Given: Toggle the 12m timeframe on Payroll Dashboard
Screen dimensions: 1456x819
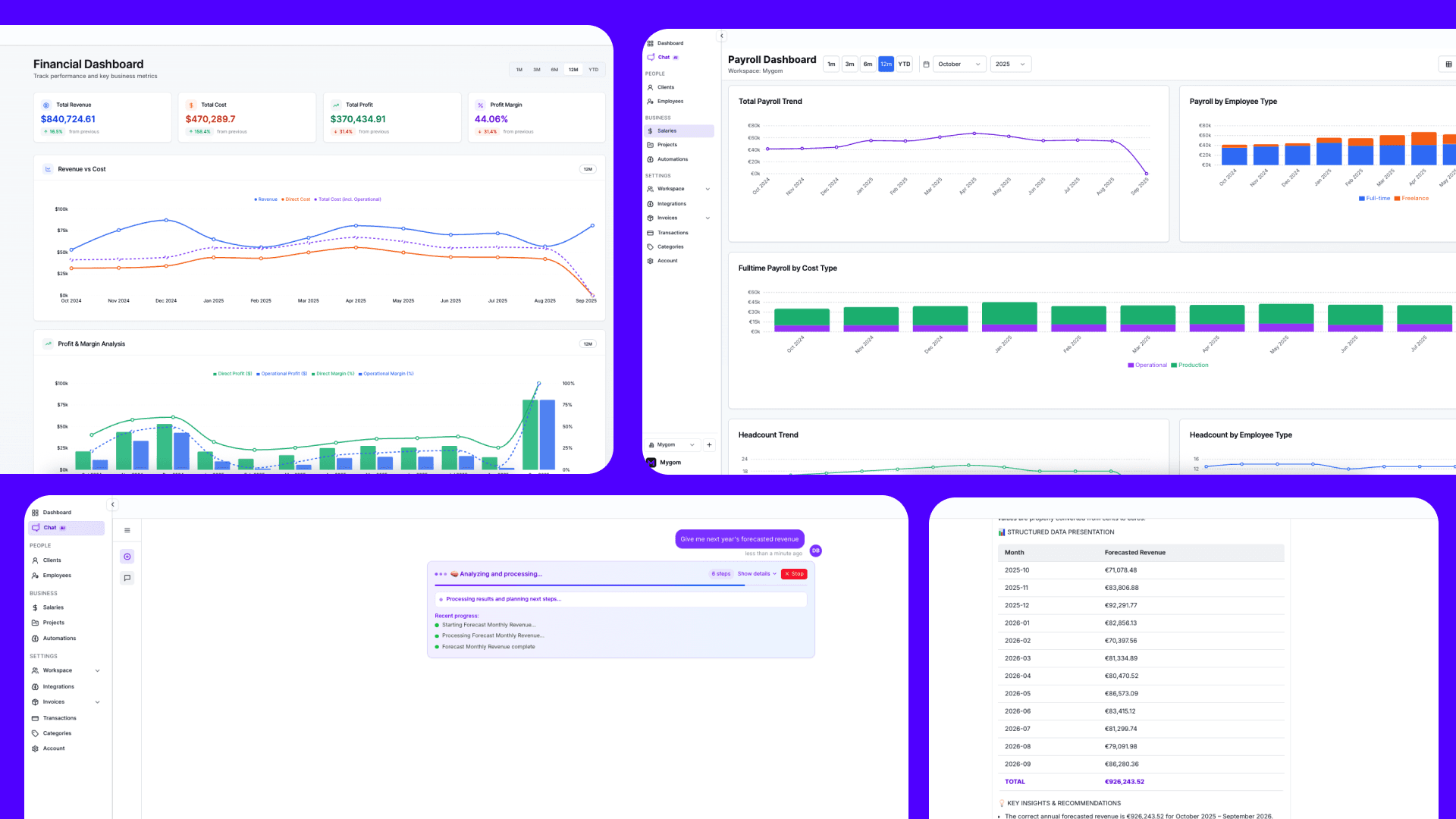Looking at the screenshot, I should coord(886,64).
